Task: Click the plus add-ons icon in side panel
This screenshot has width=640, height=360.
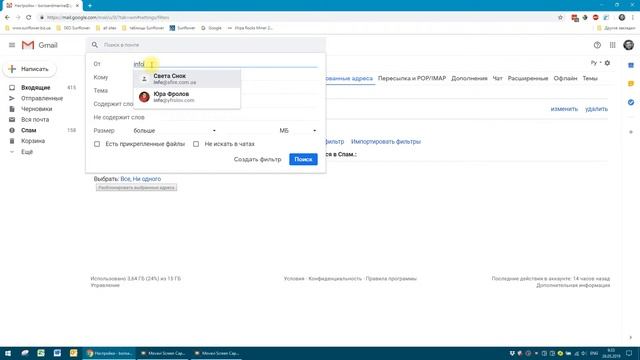Action: tap(631, 132)
